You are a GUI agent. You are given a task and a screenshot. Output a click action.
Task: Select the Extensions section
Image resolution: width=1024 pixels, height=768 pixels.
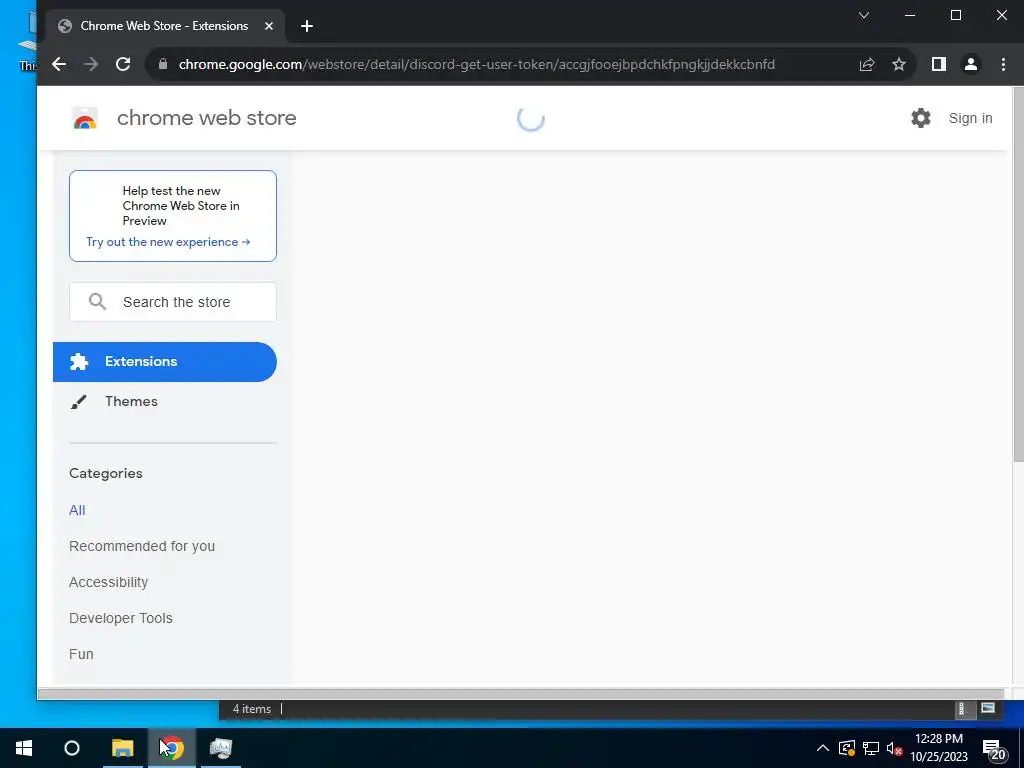coord(165,362)
